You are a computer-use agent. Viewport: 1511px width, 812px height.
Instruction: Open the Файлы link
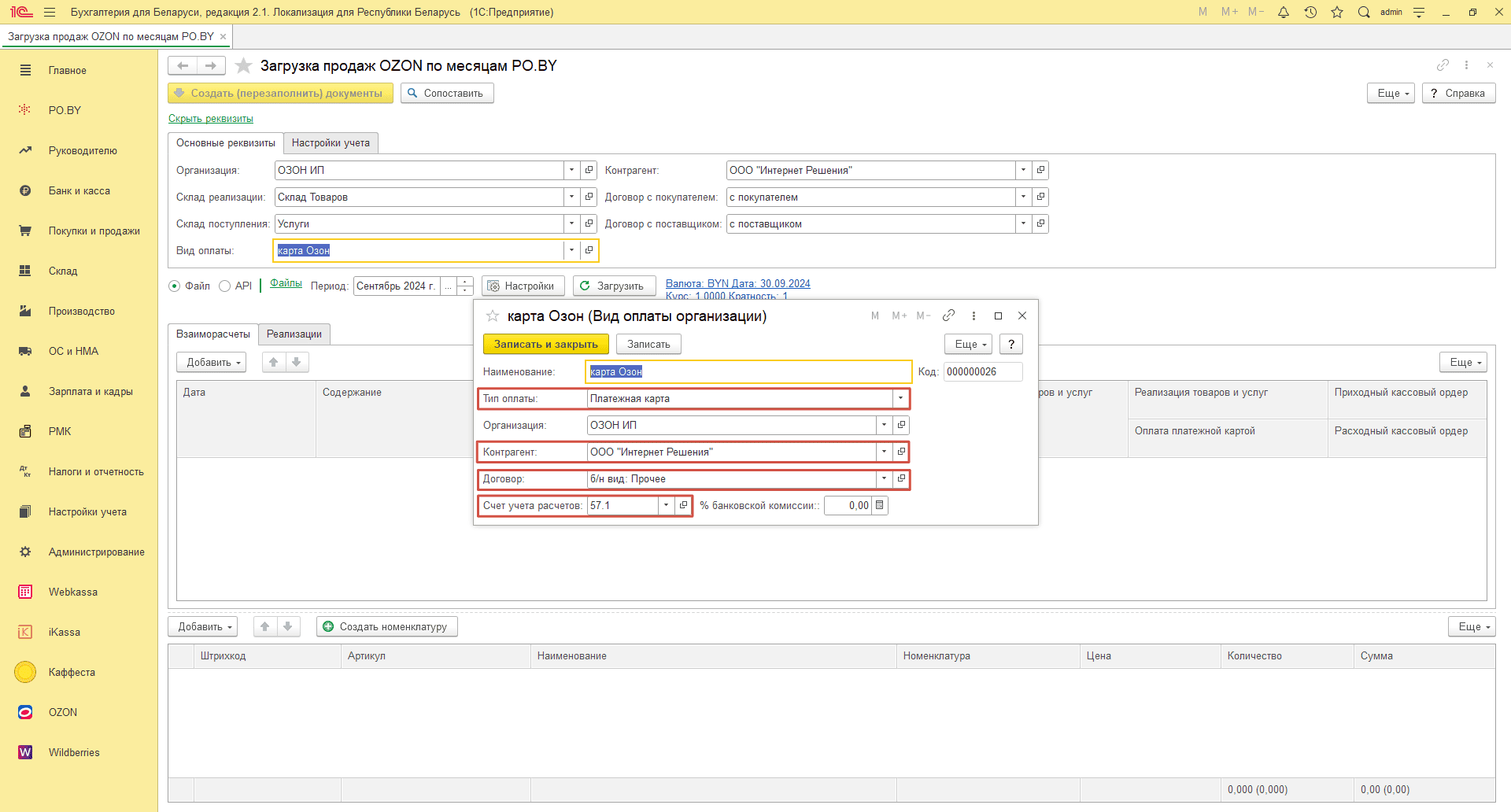click(x=286, y=283)
